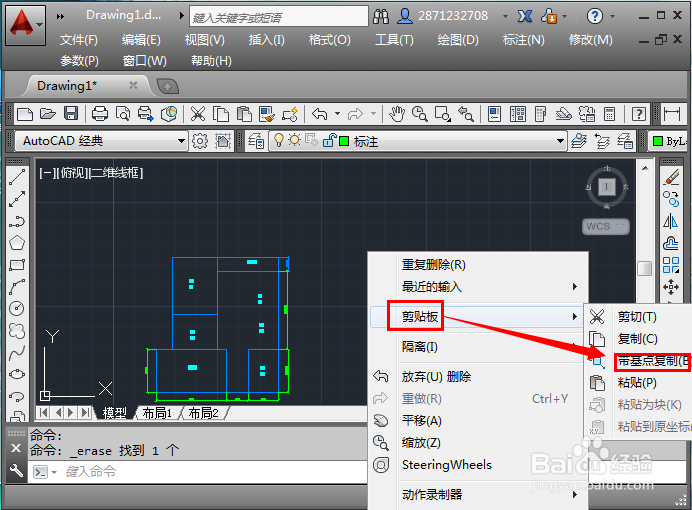Select the Mirror modify tool
This screenshot has width=692, height=510.
pyautogui.click(x=671, y=221)
